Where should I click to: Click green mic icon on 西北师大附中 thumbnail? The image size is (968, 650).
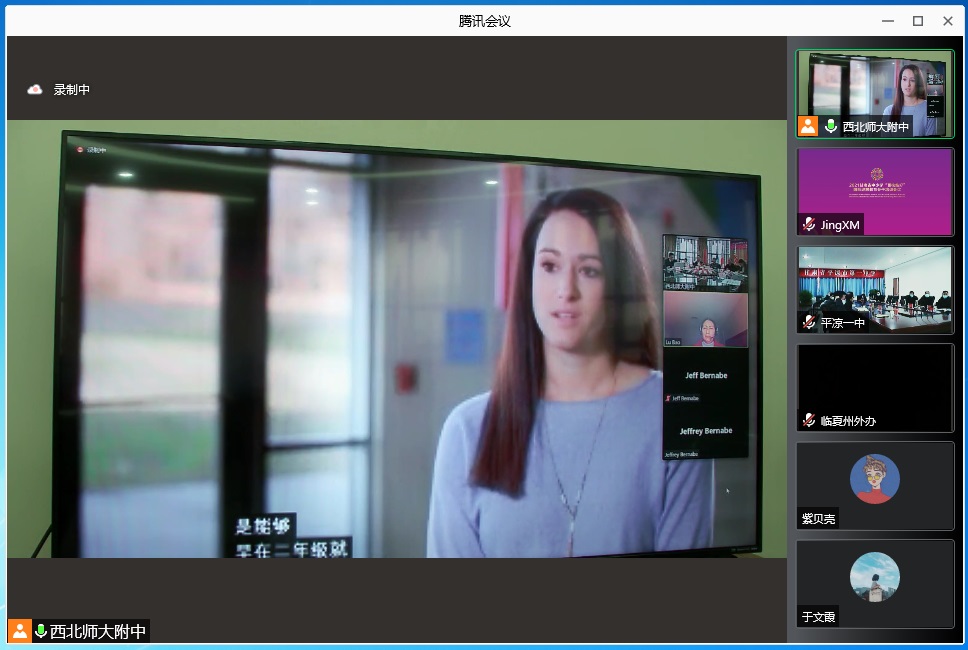point(830,126)
